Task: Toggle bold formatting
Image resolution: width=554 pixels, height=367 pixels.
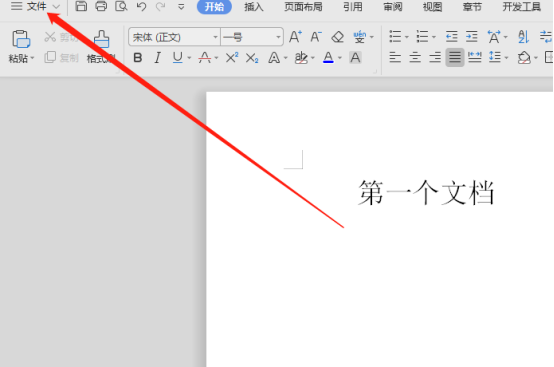Action: 138,58
